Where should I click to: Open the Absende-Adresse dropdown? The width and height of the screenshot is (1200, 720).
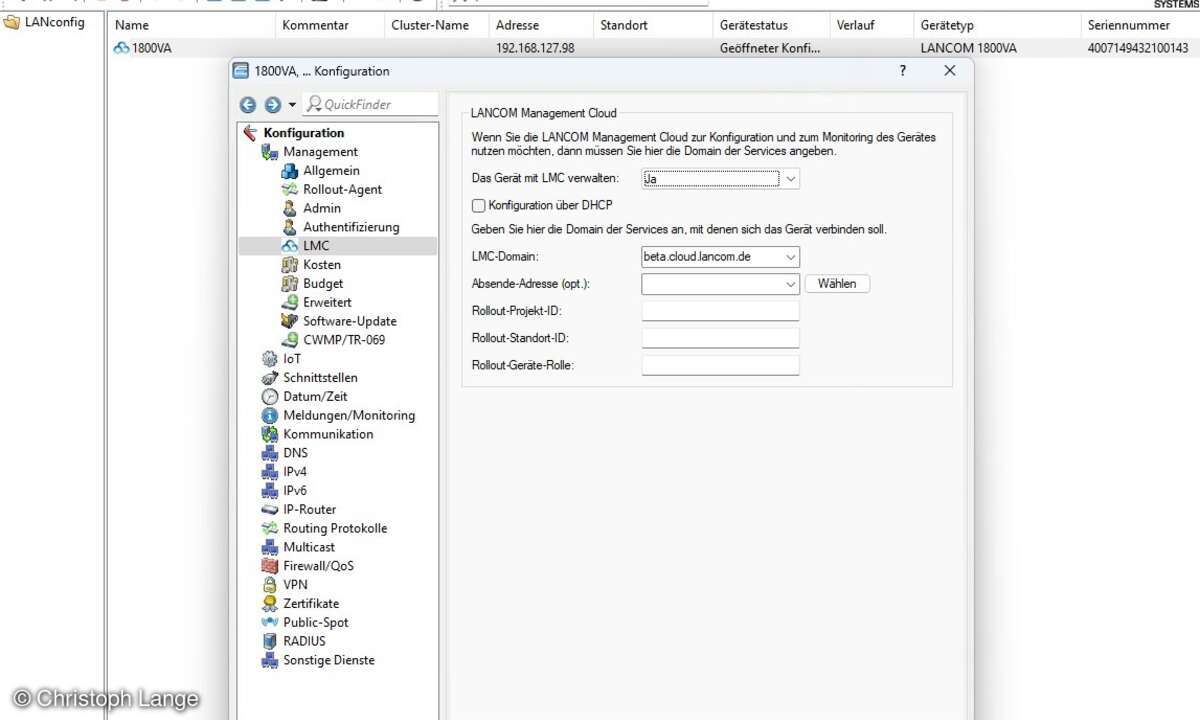[x=790, y=284]
